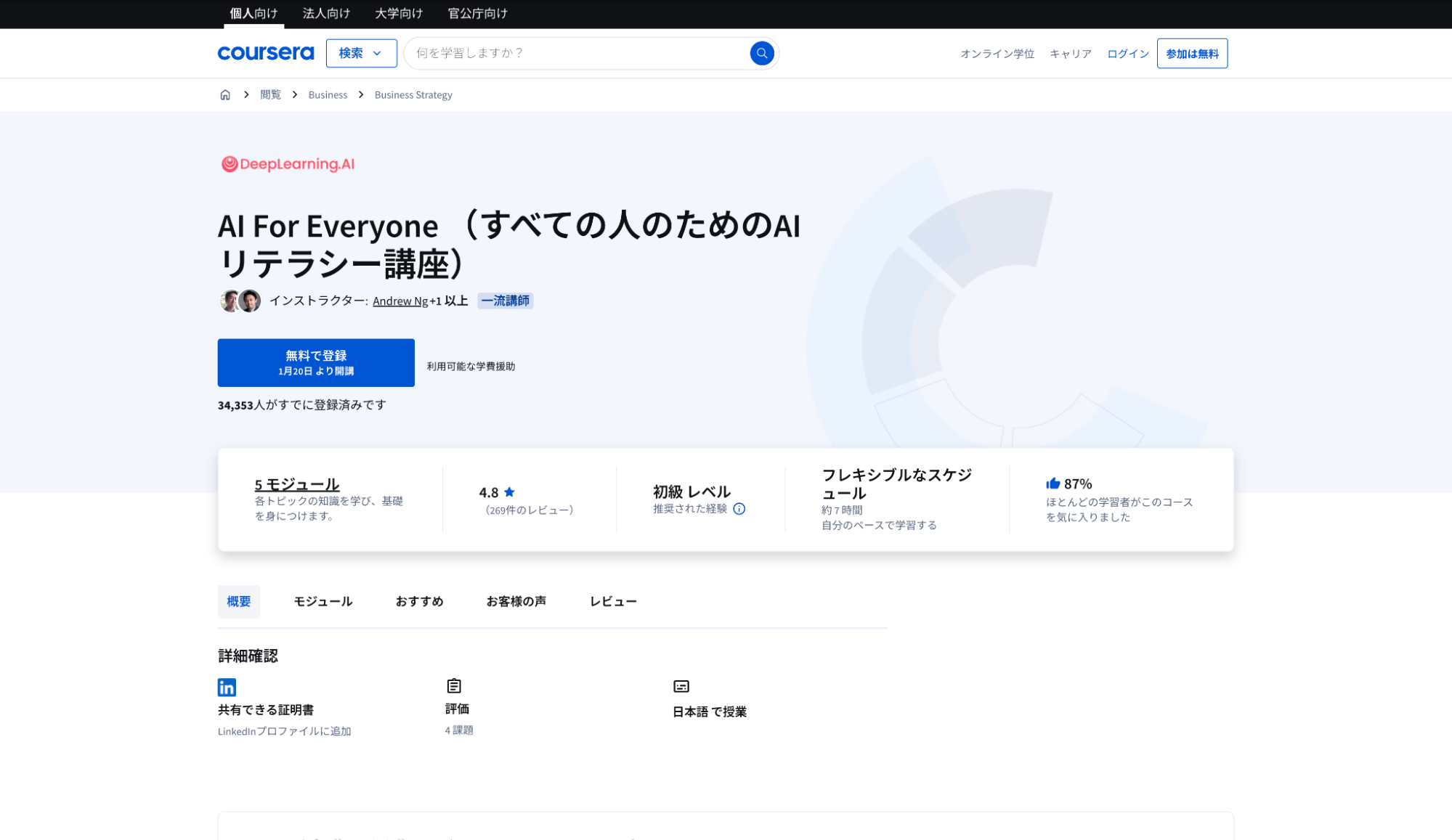This screenshot has width=1452, height=840.
Task: Click 269件のレビュー text
Action: 530,510
